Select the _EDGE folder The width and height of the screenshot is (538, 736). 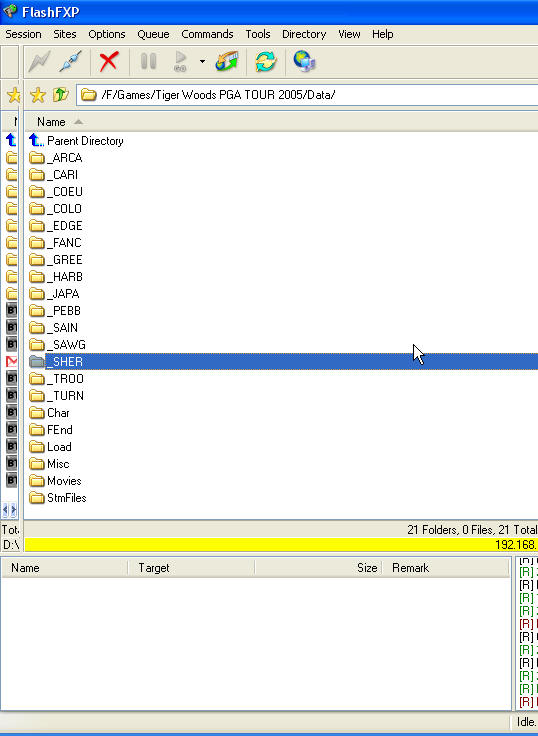pos(55,226)
